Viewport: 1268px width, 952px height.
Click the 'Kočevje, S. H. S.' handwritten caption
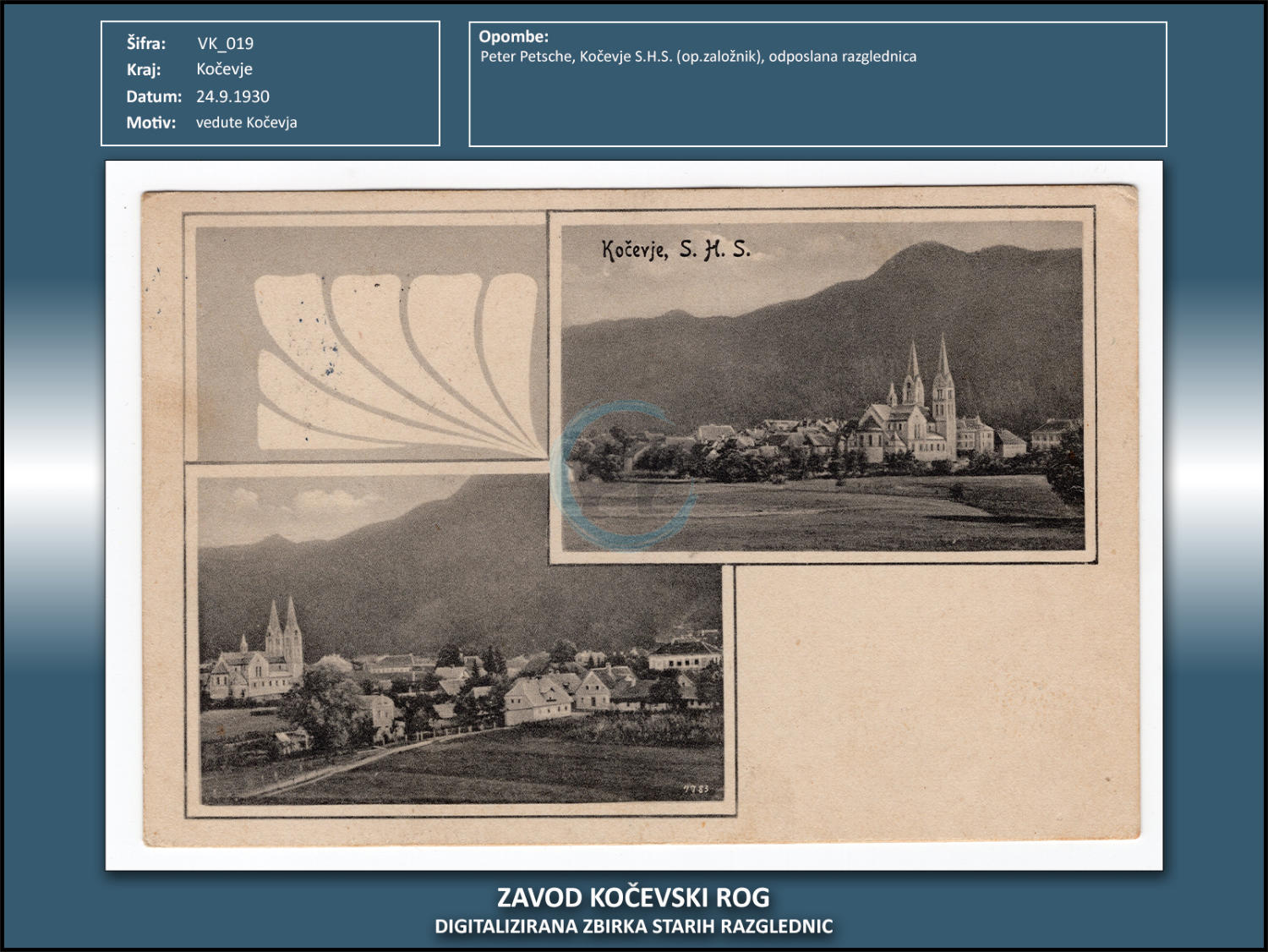(675, 249)
